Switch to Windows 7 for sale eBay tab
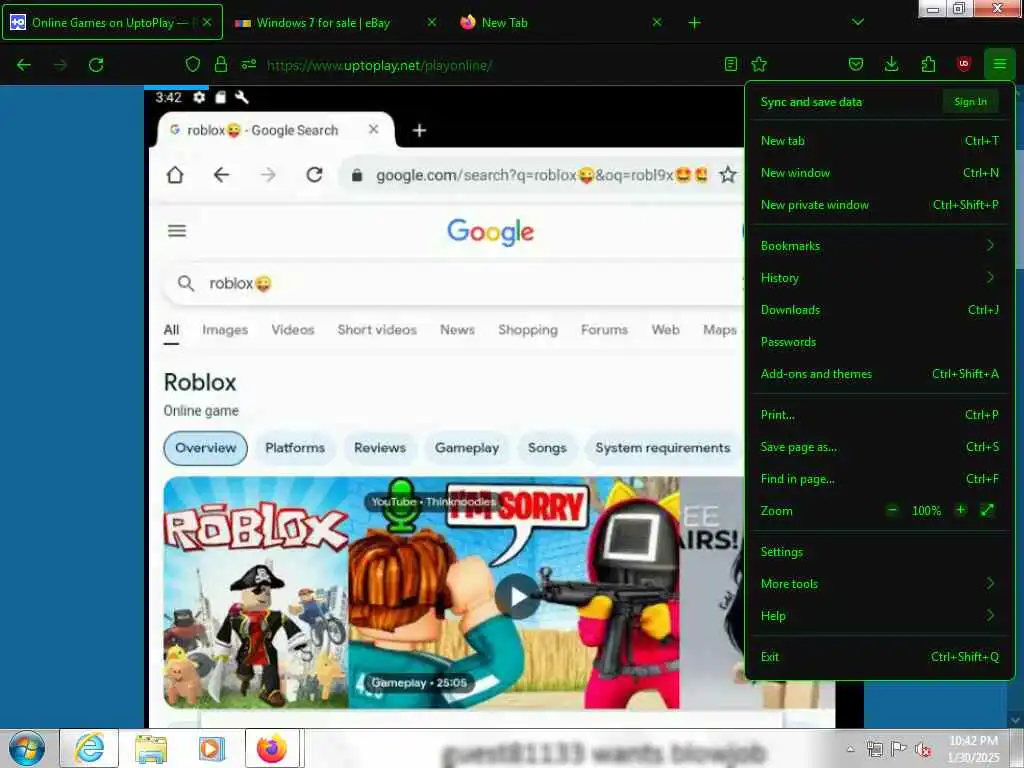1024x768 pixels. [335, 23]
